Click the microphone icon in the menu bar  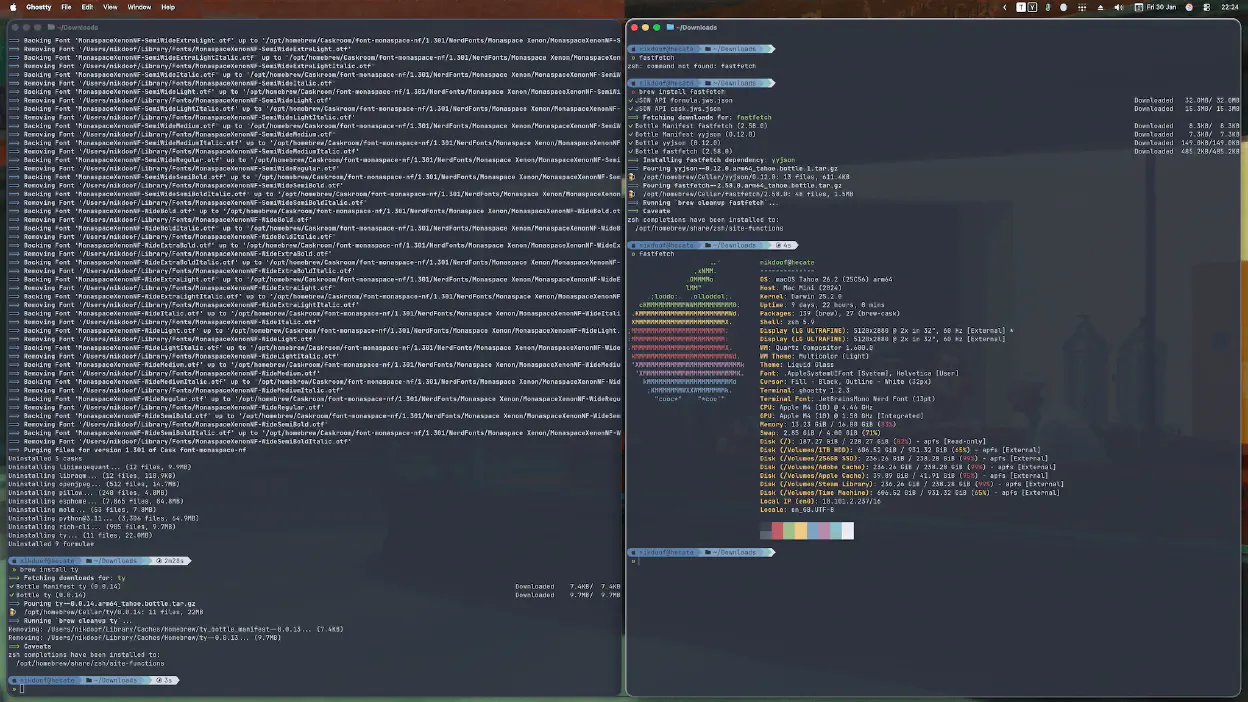(x=1047, y=7)
